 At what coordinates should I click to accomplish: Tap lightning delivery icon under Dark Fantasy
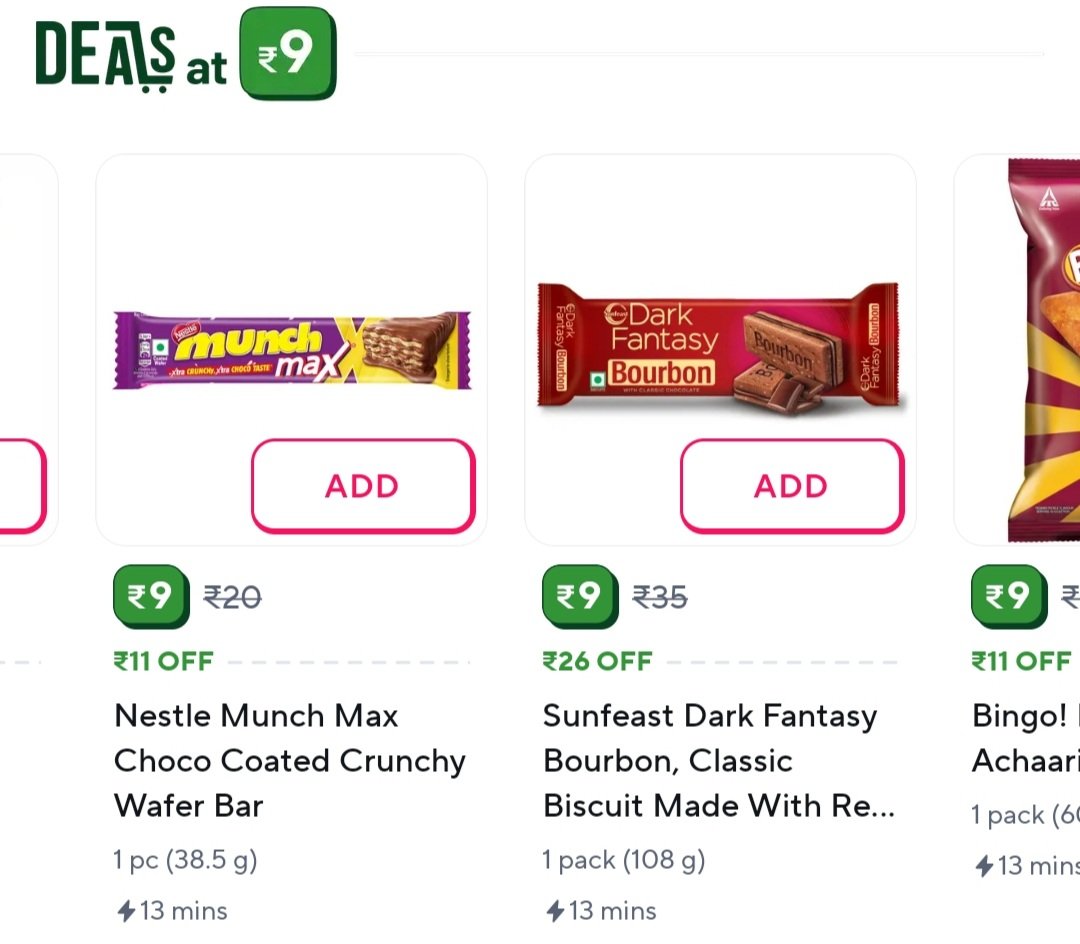[555, 911]
